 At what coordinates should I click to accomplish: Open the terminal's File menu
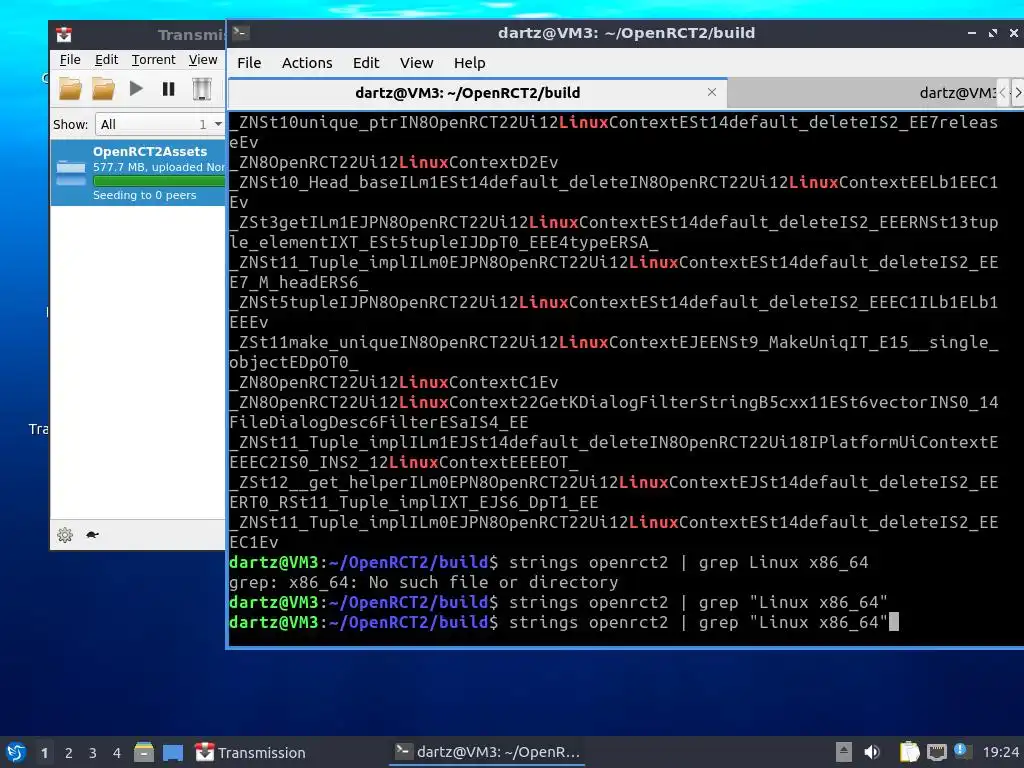[249, 63]
